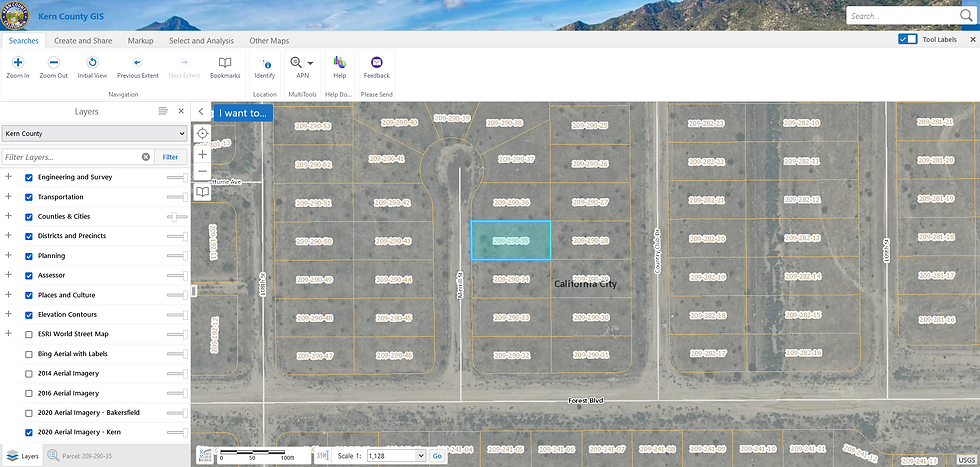
Task: Open the Help icon in toolbar
Action: point(339,62)
